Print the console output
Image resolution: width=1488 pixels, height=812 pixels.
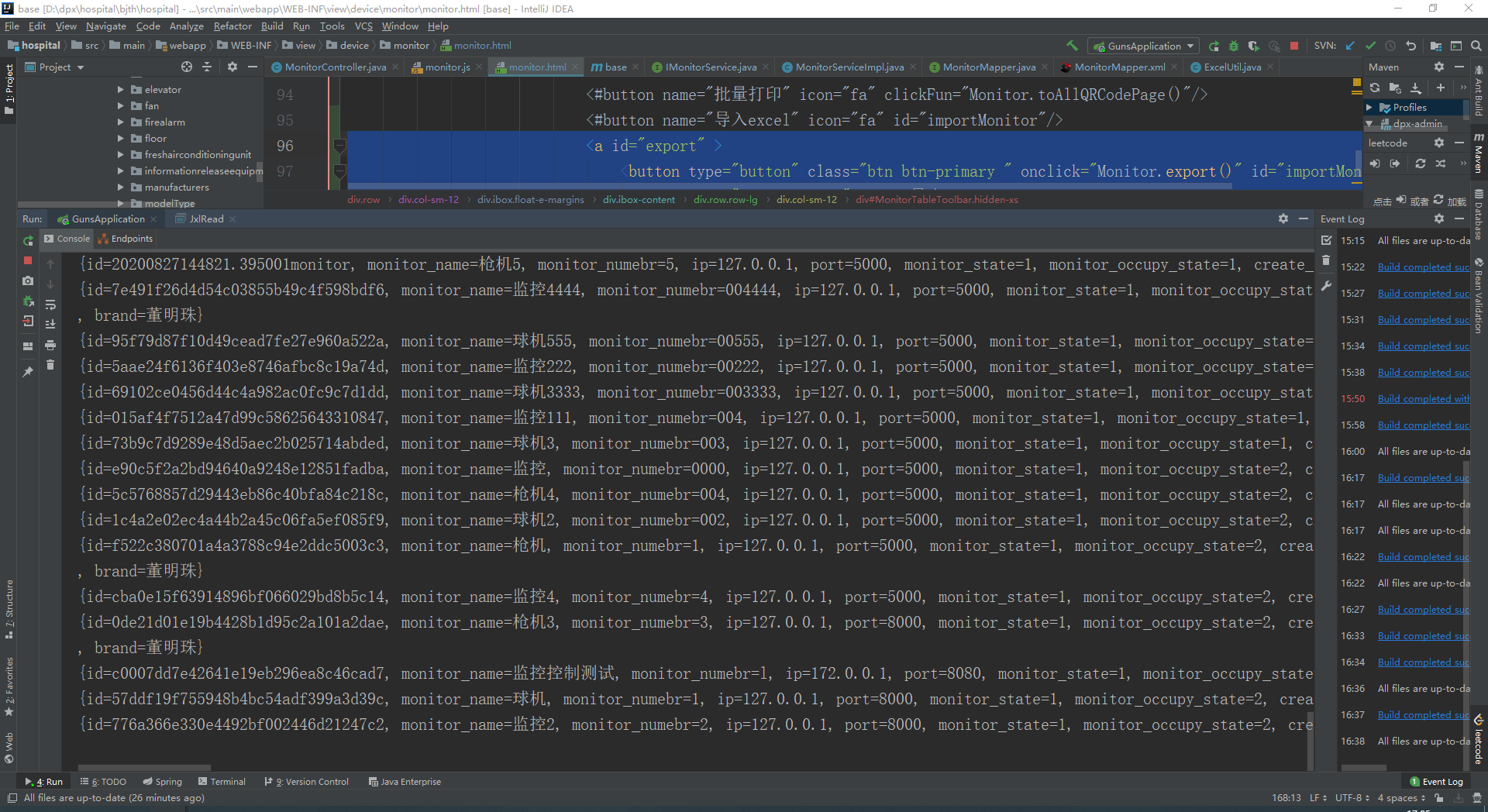[x=50, y=345]
